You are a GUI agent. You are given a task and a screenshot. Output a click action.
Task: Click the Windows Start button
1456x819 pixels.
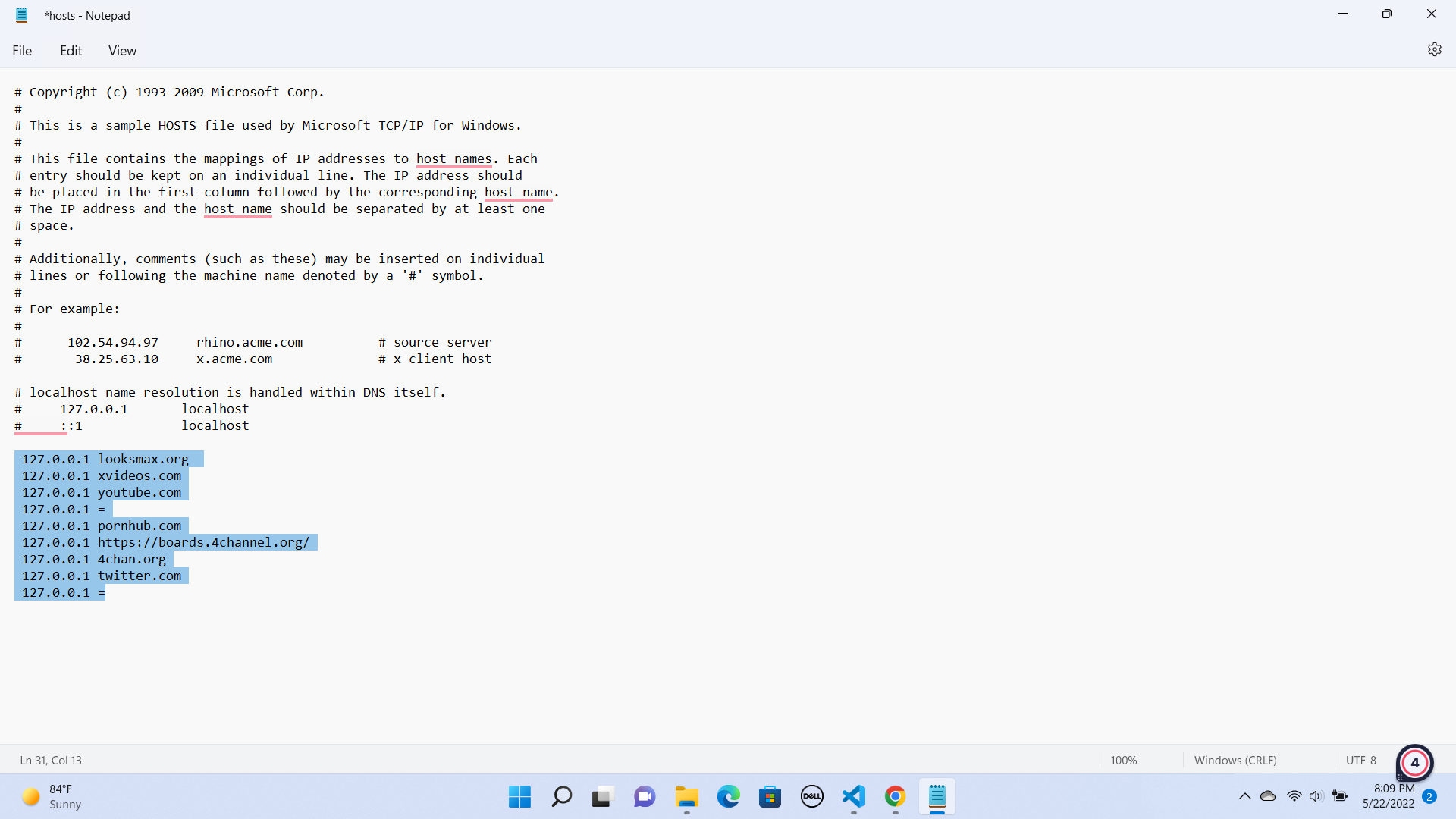click(519, 796)
